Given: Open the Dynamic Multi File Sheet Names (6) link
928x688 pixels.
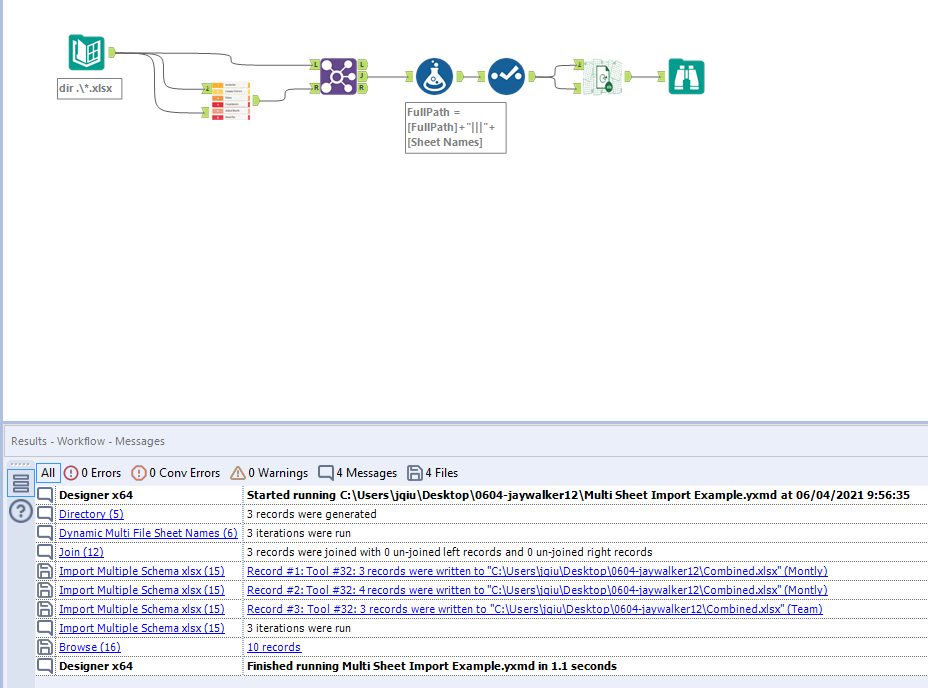Looking at the screenshot, I should point(148,533).
